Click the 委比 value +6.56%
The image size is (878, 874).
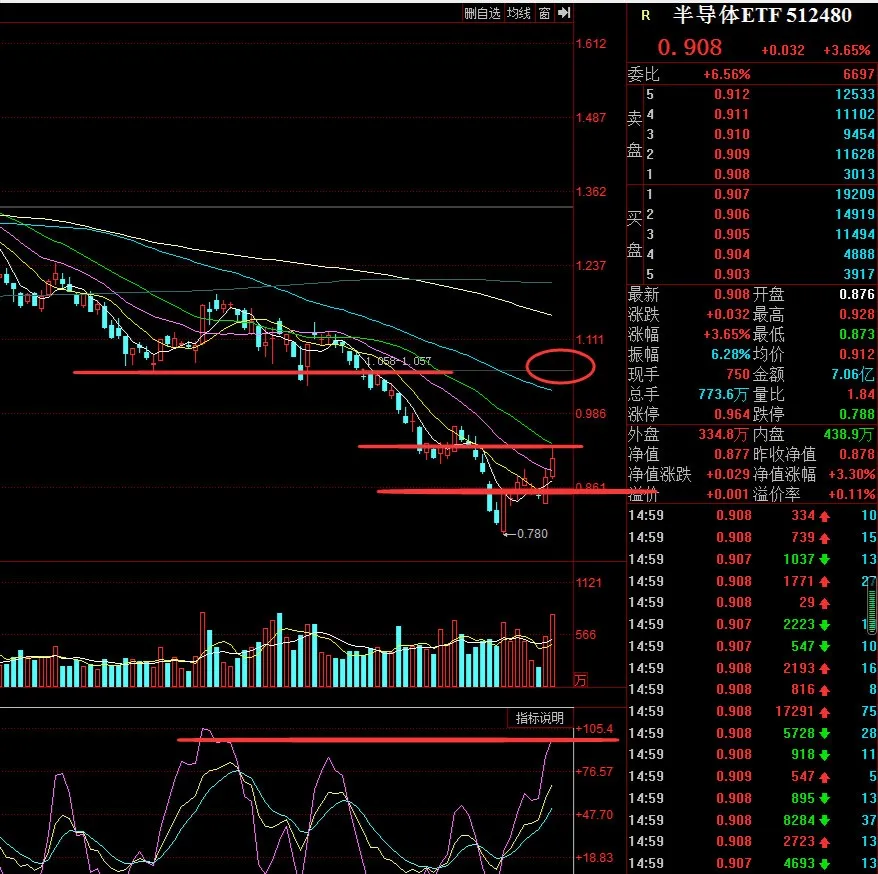coord(727,74)
